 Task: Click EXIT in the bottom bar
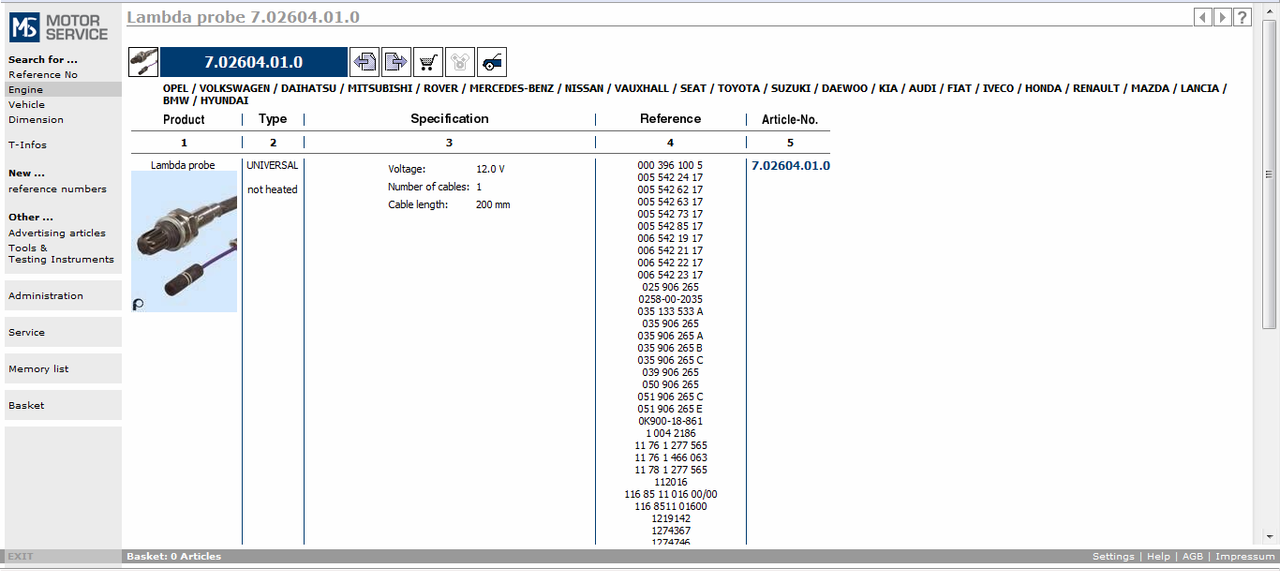[21, 556]
